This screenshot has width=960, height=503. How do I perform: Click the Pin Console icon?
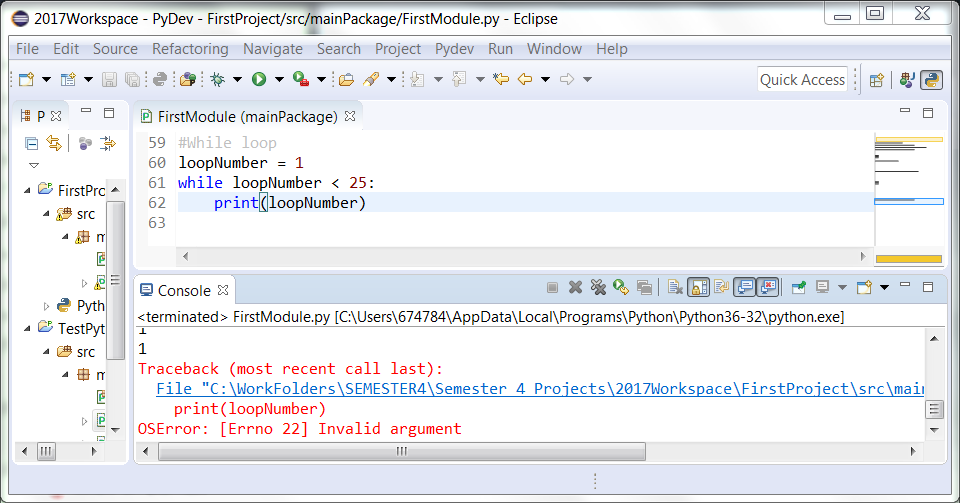coord(799,287)
